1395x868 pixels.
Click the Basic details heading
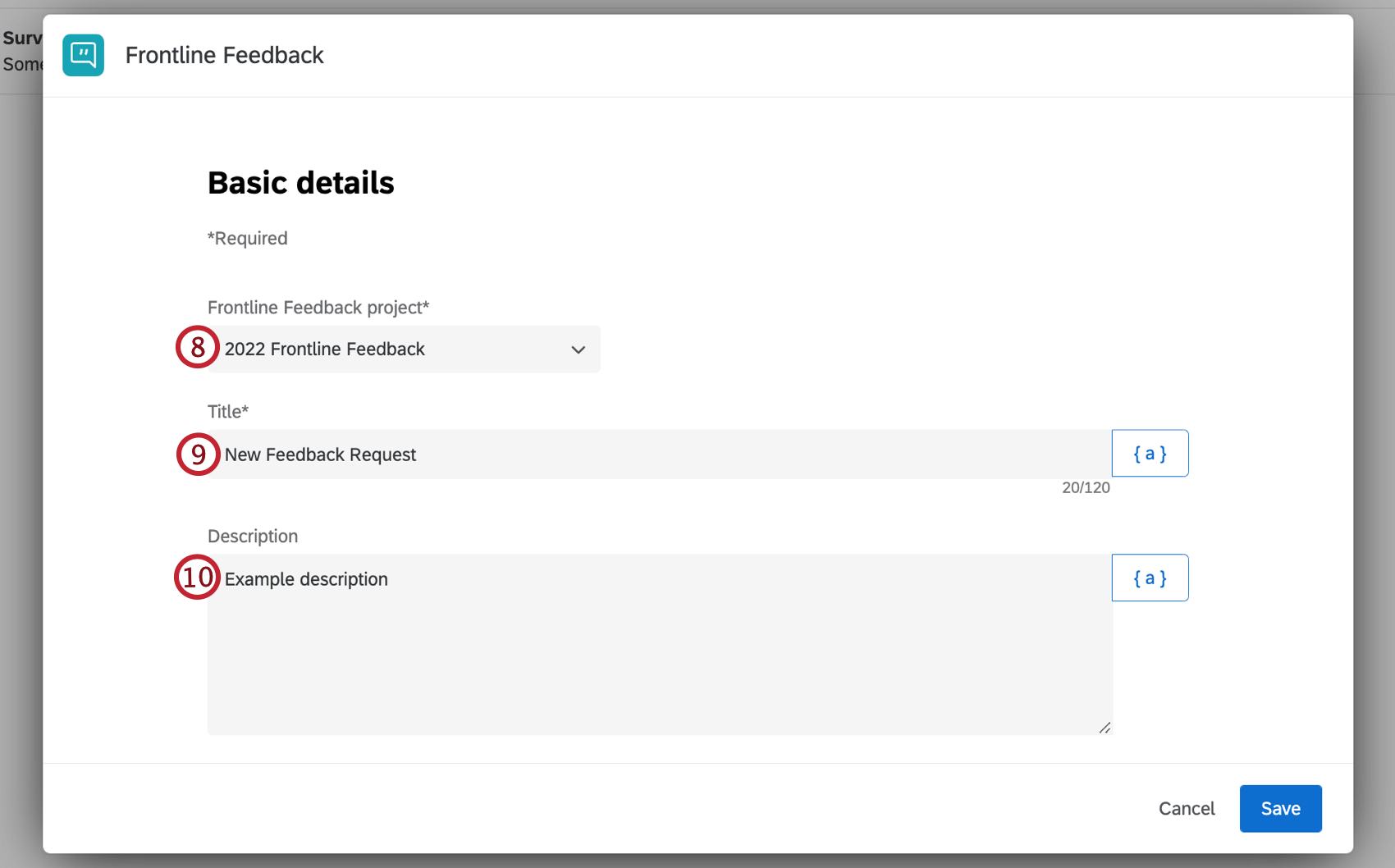(x=300, y=182)
